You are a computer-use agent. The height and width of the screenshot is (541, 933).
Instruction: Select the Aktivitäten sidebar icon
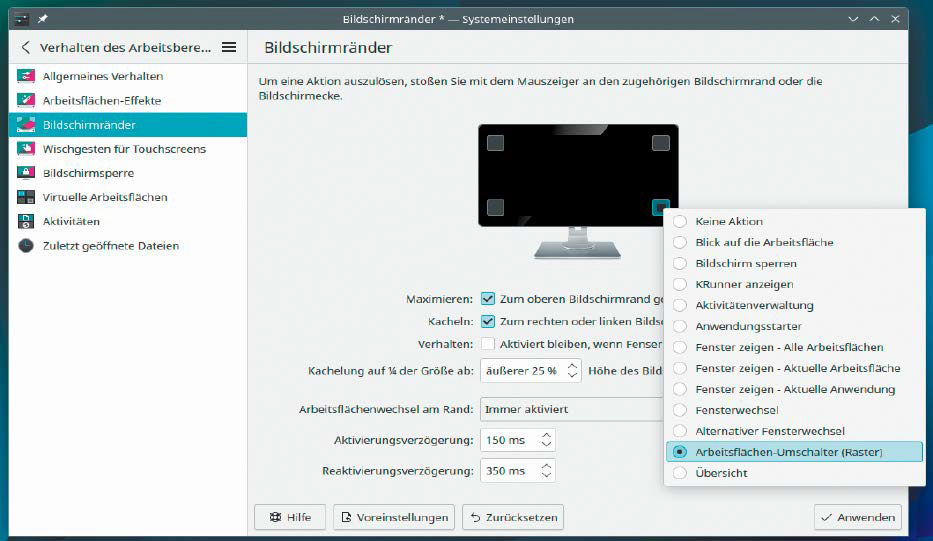click(x=26, y=221)
